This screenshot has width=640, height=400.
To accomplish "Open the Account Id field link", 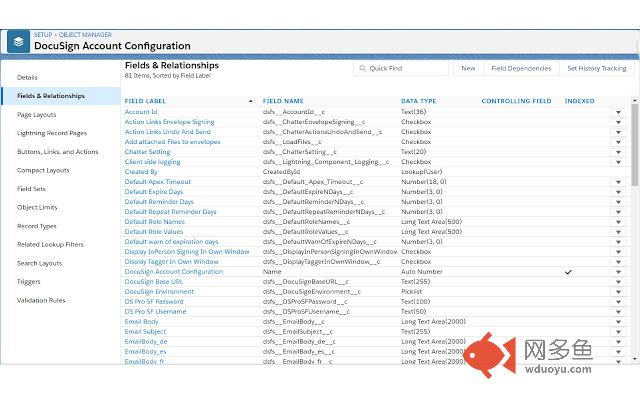I will (x=141, y=112).
